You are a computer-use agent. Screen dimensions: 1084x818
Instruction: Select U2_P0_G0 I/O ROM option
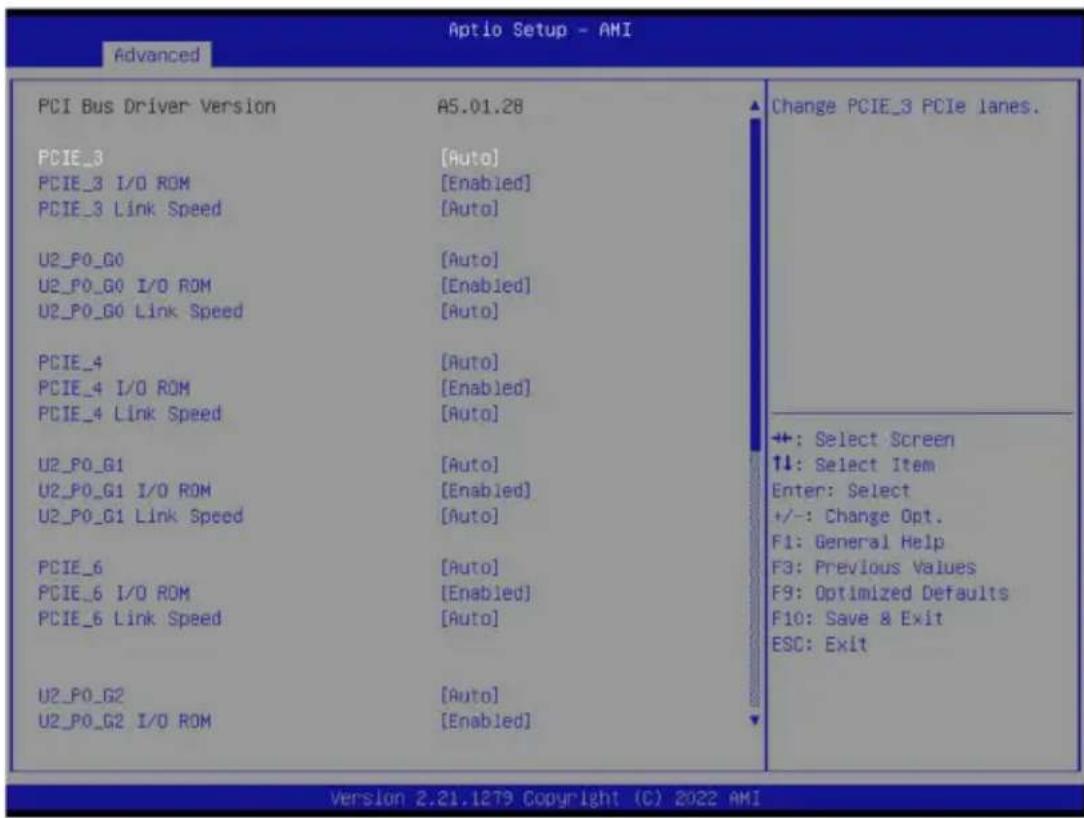pos(124,286)
